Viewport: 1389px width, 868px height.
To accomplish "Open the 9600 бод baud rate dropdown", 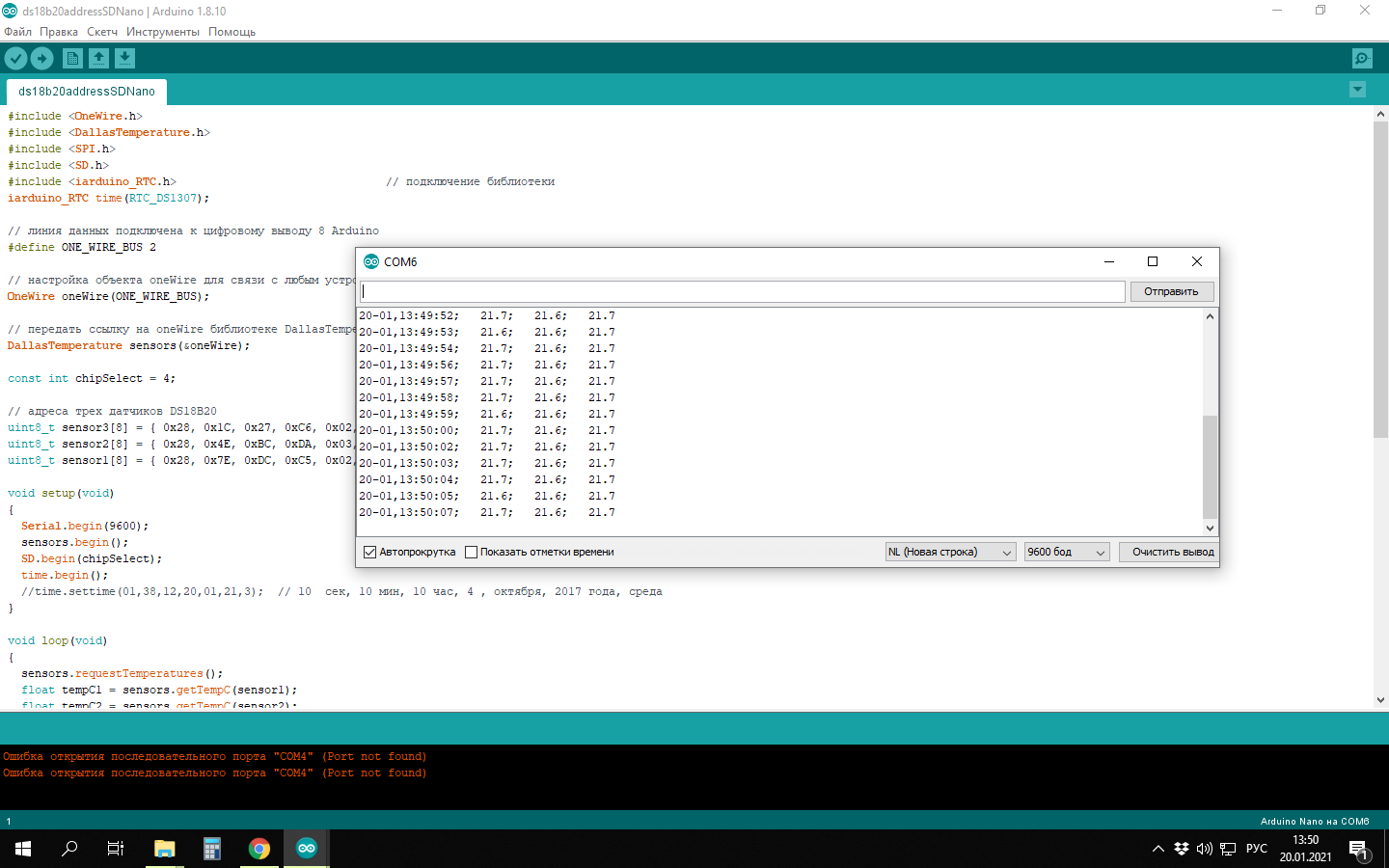I will pos(1067,552).
